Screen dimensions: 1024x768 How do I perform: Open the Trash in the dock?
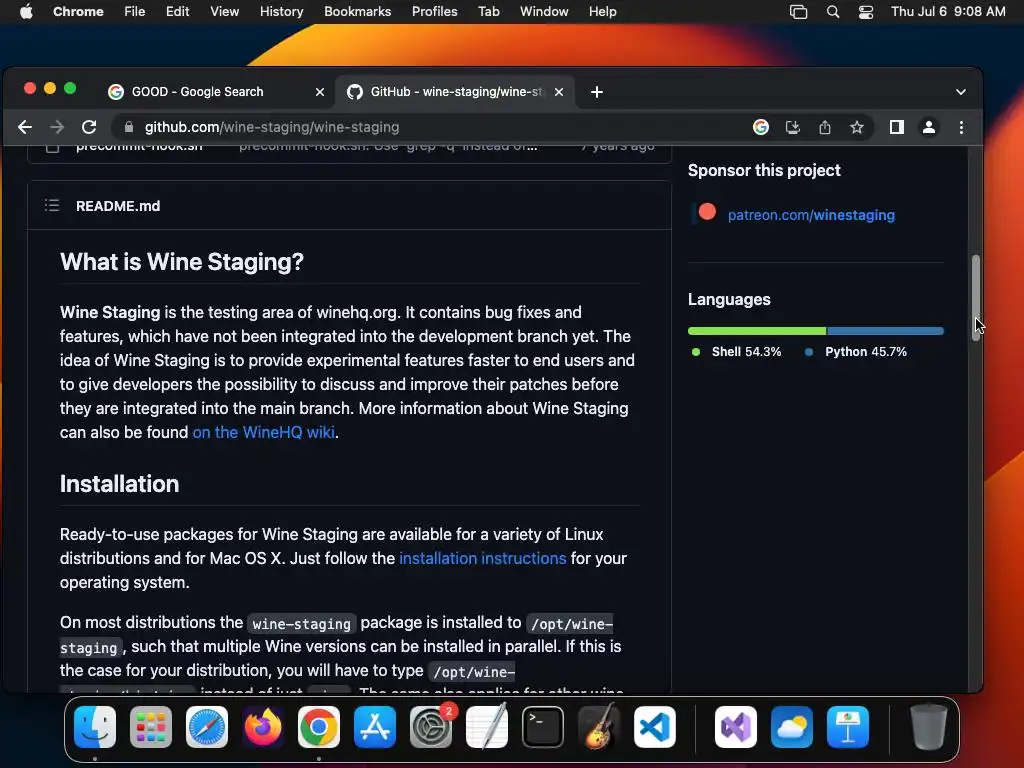[929, 727]
